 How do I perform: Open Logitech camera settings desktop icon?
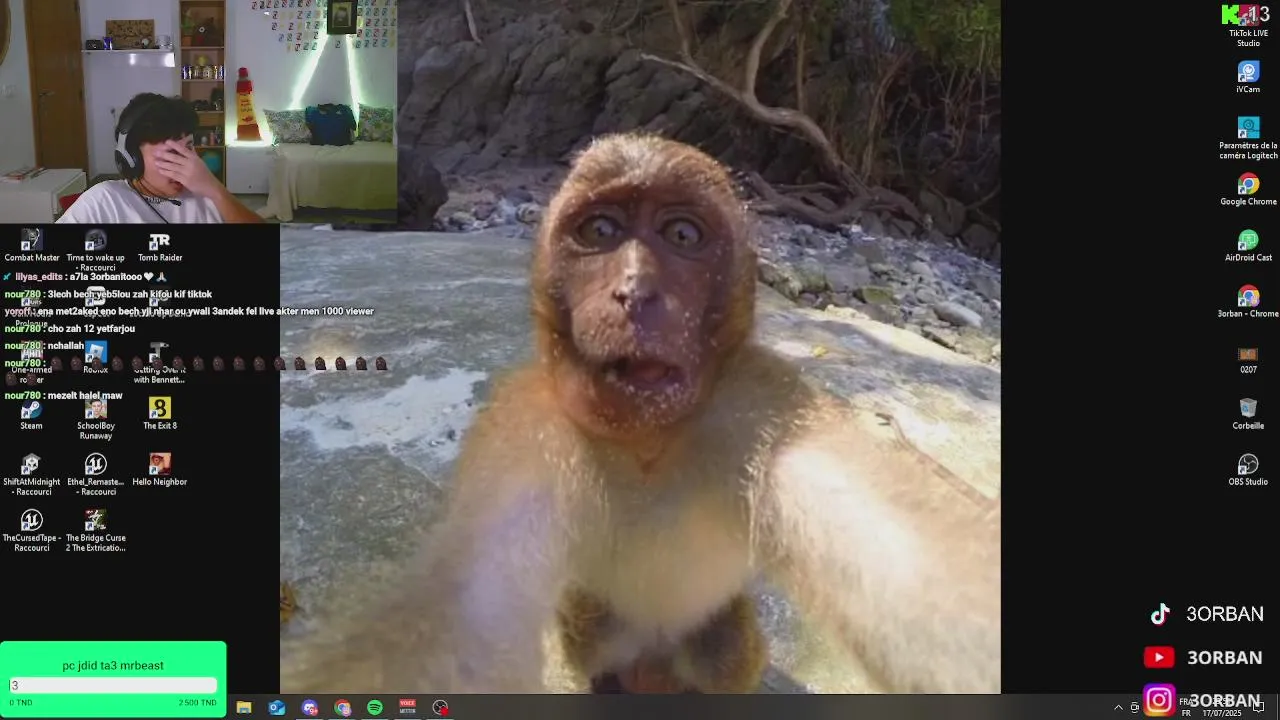click(1248, 139)
